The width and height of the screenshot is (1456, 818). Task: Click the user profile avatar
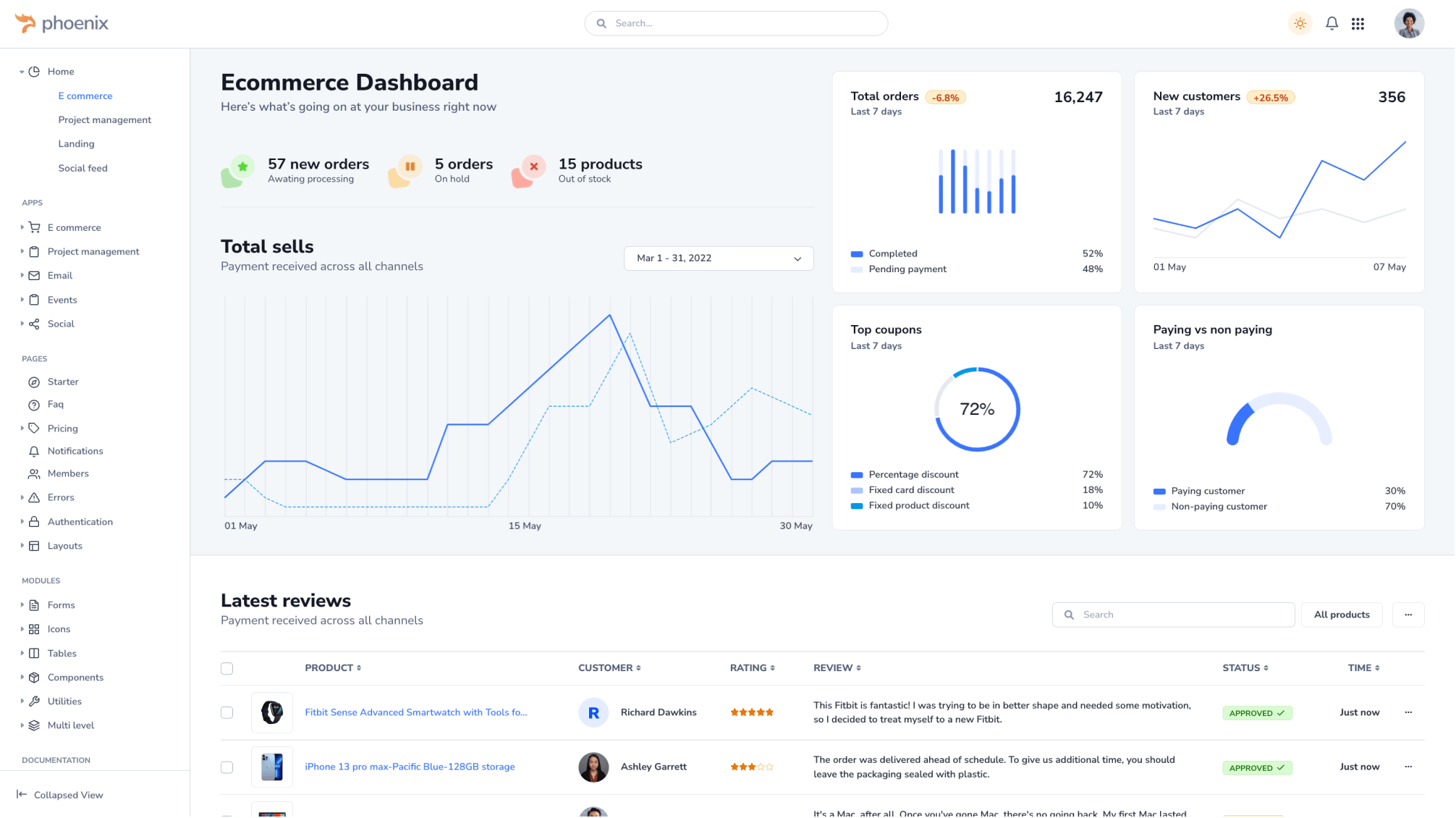(1408, 24)
